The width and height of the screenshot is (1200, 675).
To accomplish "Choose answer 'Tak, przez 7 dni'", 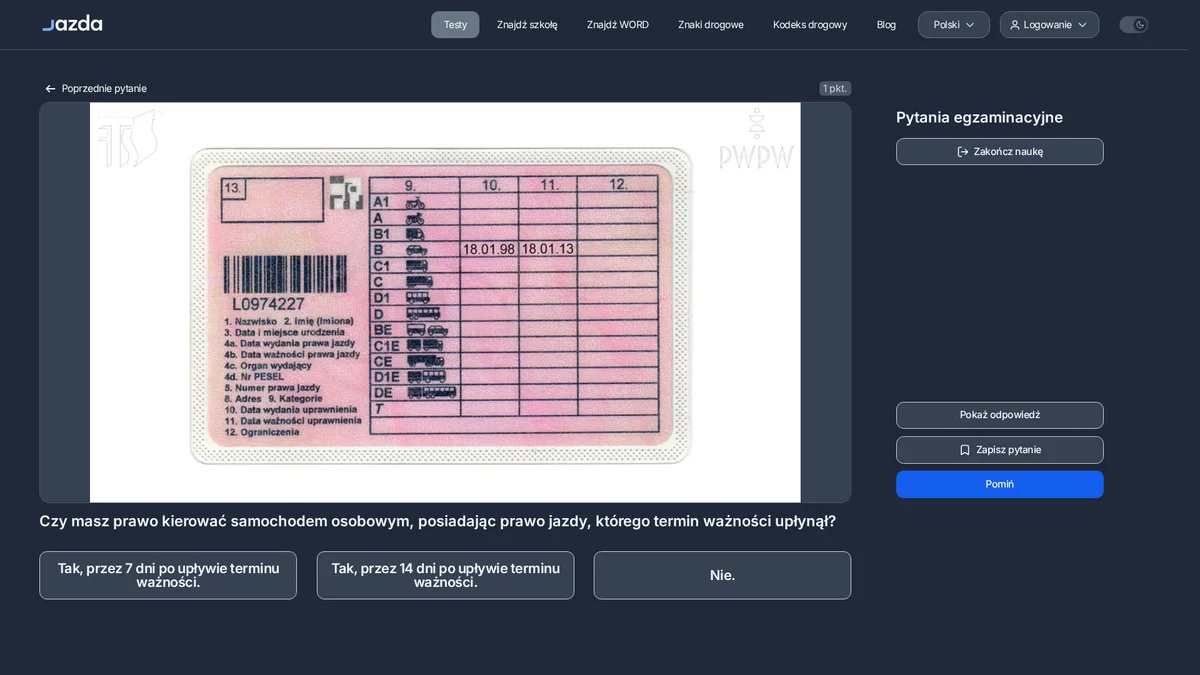I will (168, 575).
